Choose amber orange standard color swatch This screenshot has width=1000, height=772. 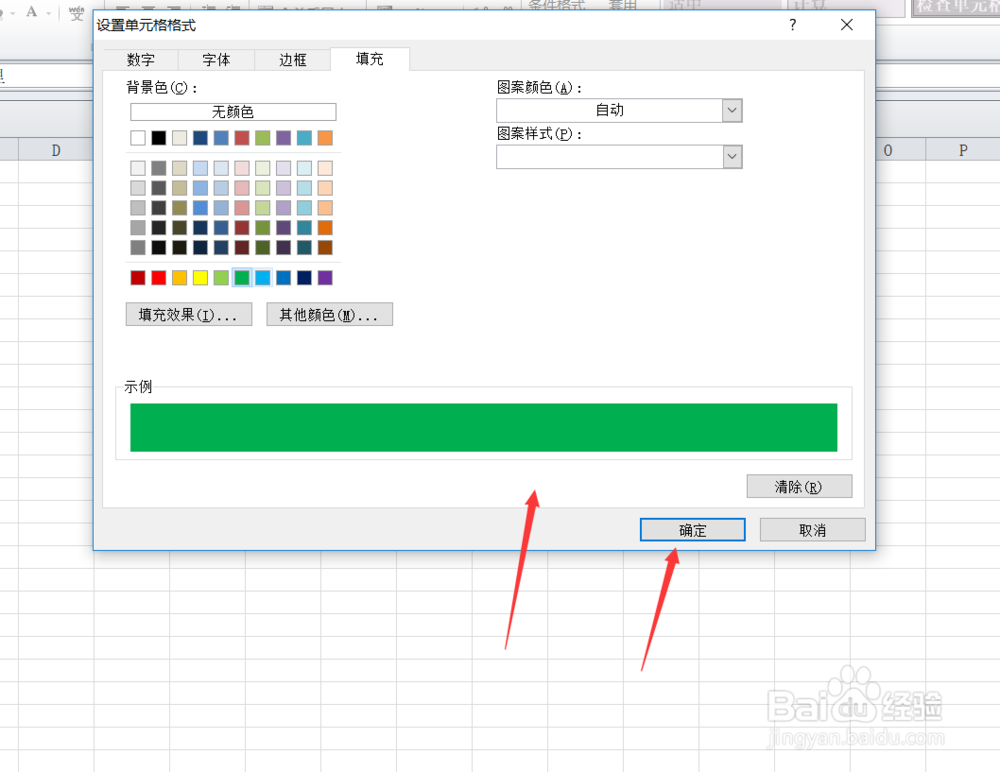pyautogui.click(x=180, y=278)
